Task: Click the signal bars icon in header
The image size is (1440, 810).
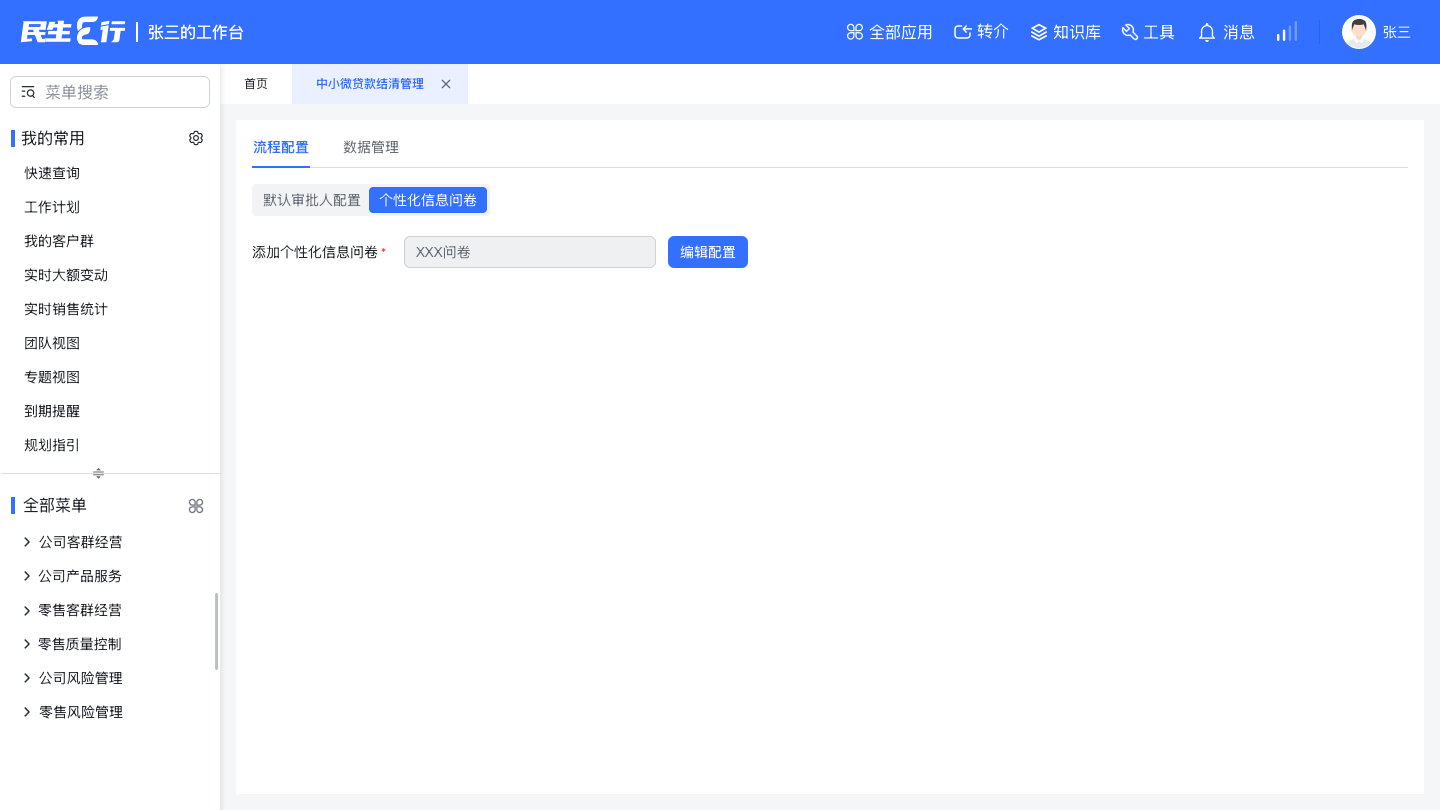Action: (x=1287, y=32)
